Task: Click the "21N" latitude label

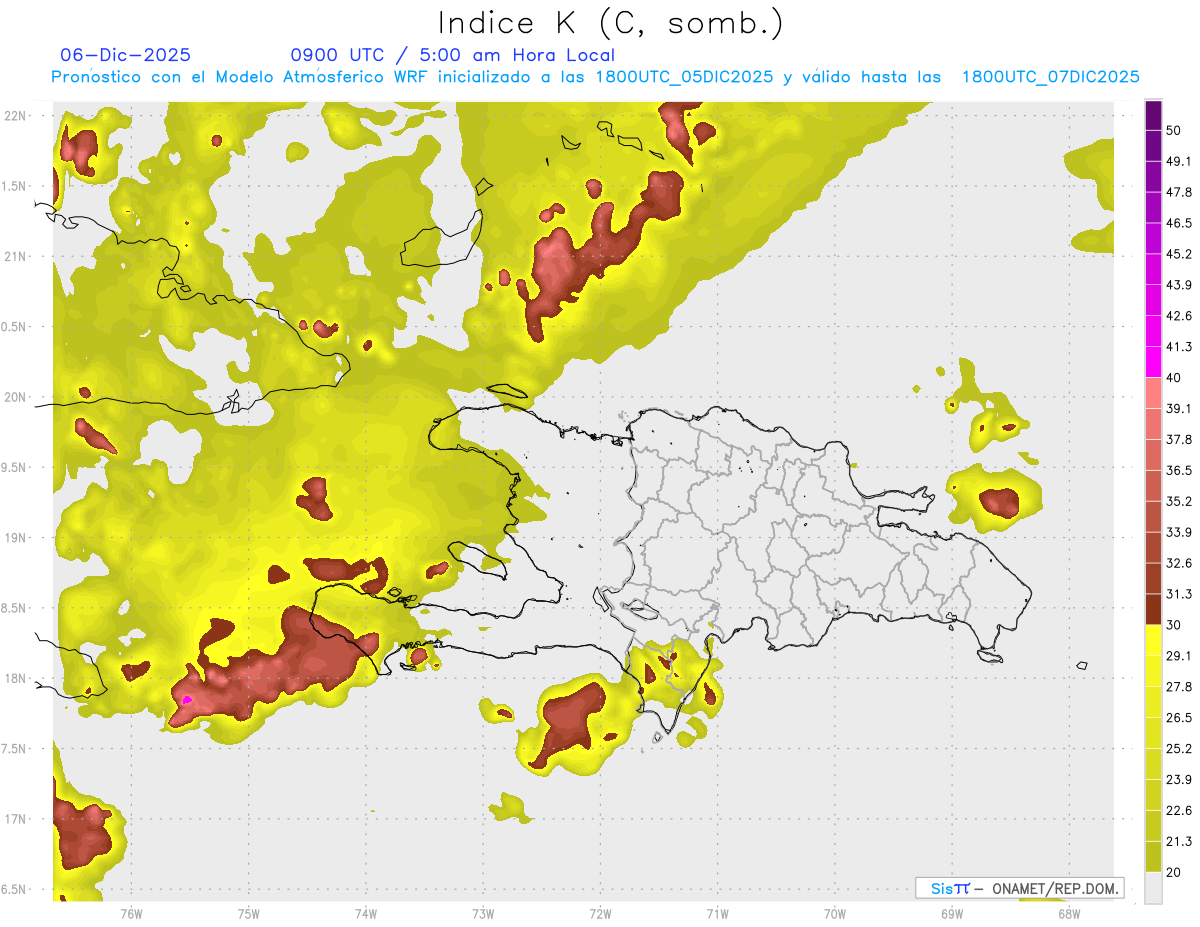Action: 15,256
